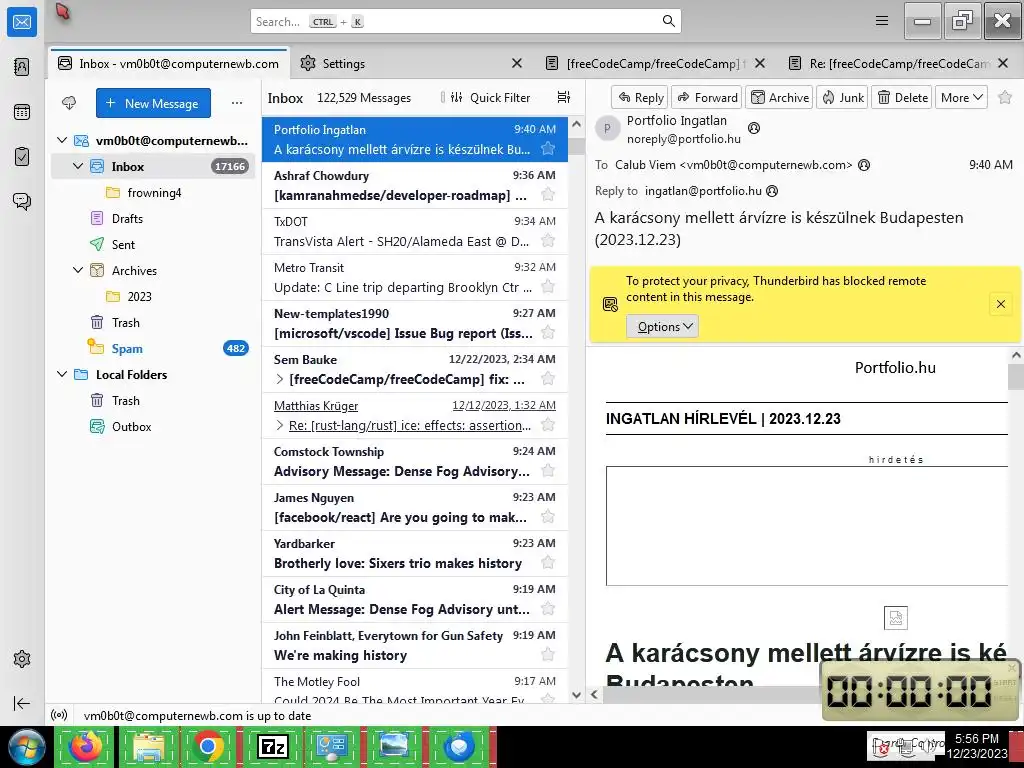Click the message list vertical scrollbar thumb
The width and height of the screenshot is (1024, 768).
click(x=576, y=145)
